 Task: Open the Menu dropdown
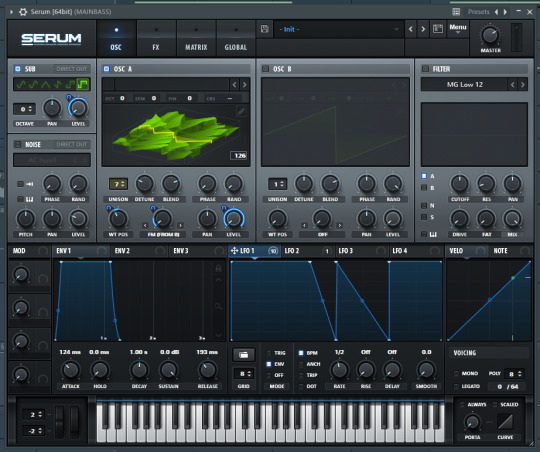tap(458, 29)
